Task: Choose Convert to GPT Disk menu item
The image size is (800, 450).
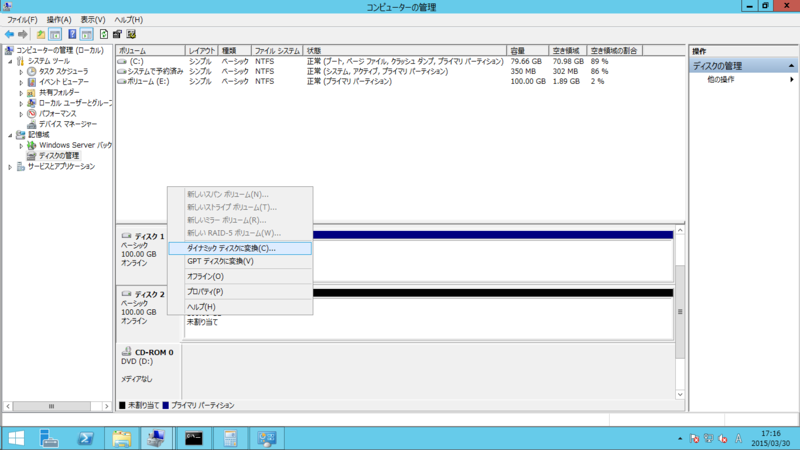Action: pyautogui.click(x=220, y=261)
